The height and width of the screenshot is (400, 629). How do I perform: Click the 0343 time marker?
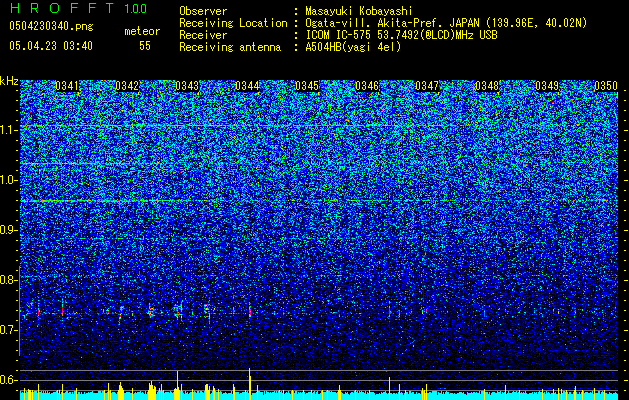187,86
